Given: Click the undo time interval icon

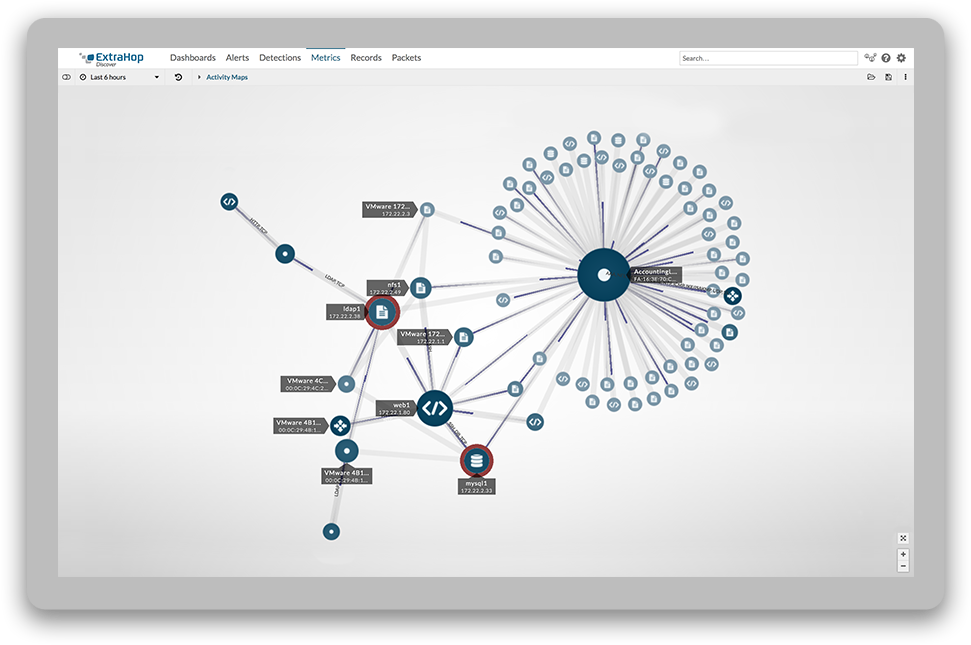Looking at the screenshot, I should [178, 77].
